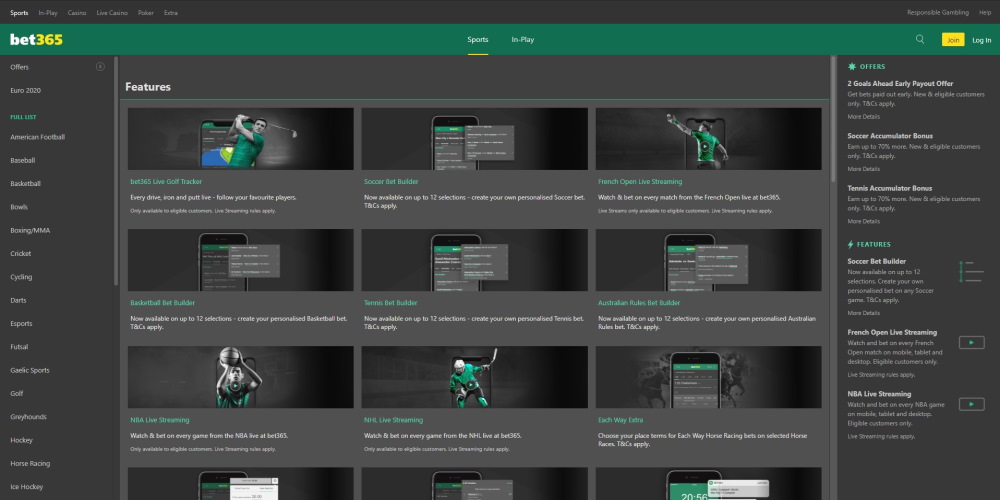Screen dimensions: 1000x500
Task: Open Live Casino in the top bar
Action: 112,13
